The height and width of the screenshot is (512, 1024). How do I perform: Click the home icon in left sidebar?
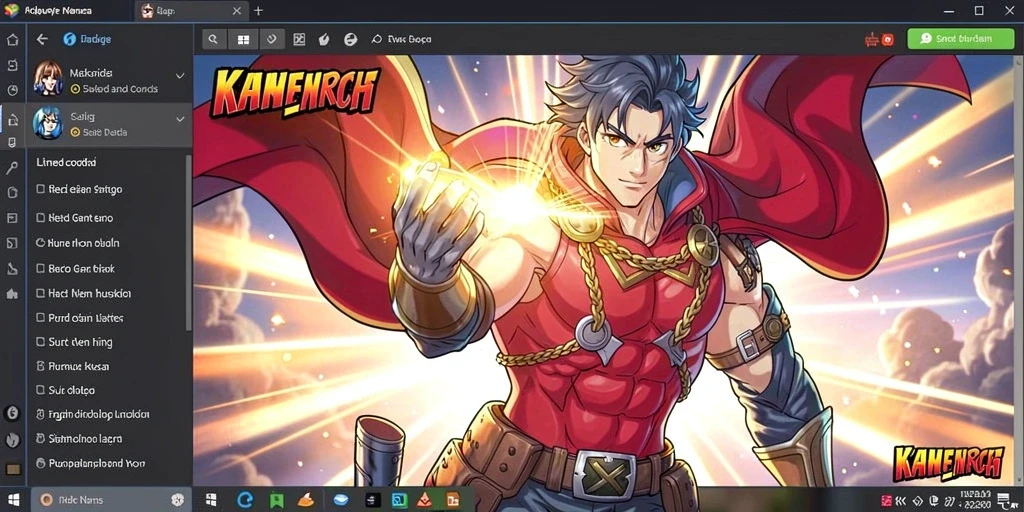tap(12, 40)
